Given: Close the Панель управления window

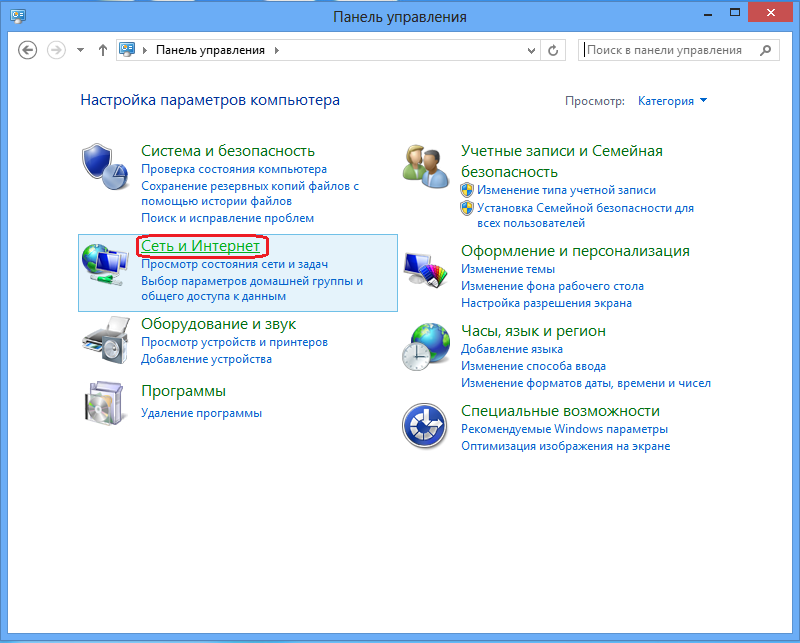Looking at the screenshot, I should 770,13.
